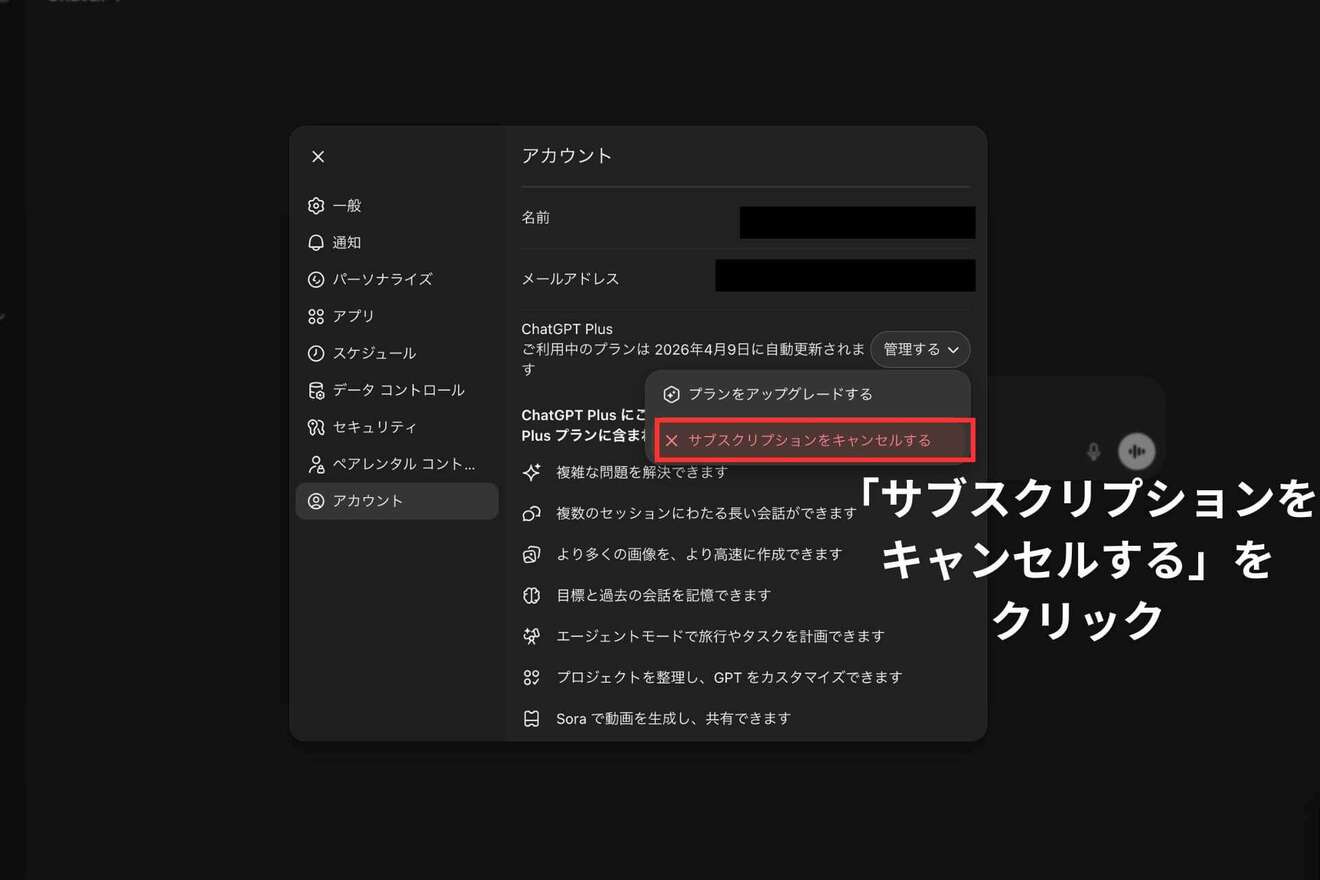1320x880 pixels.
Task: Click the agent icon by エージェントモードで旅行
Action: [532, 636]
